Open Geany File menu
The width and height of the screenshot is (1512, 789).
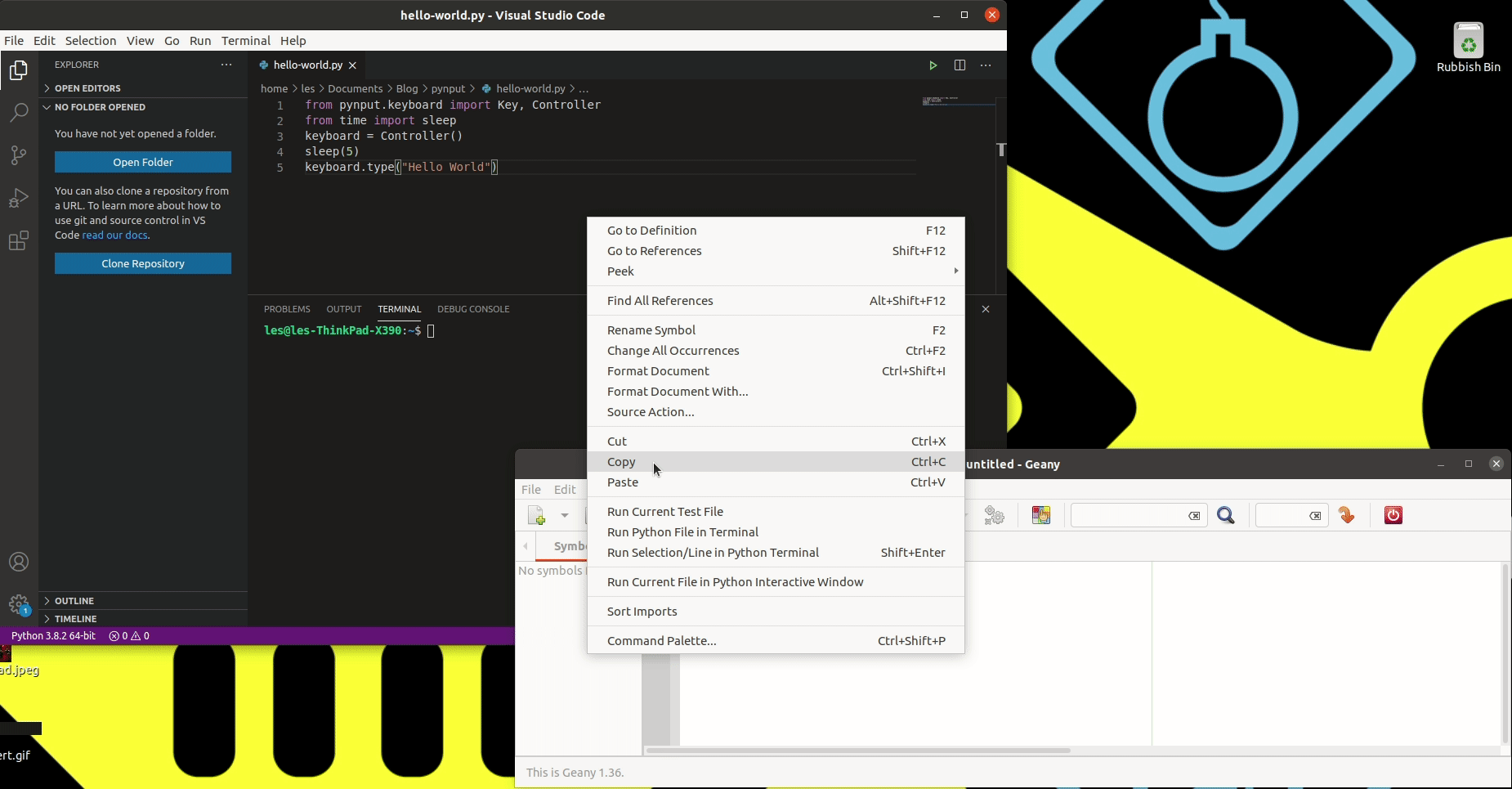(531, 490)
